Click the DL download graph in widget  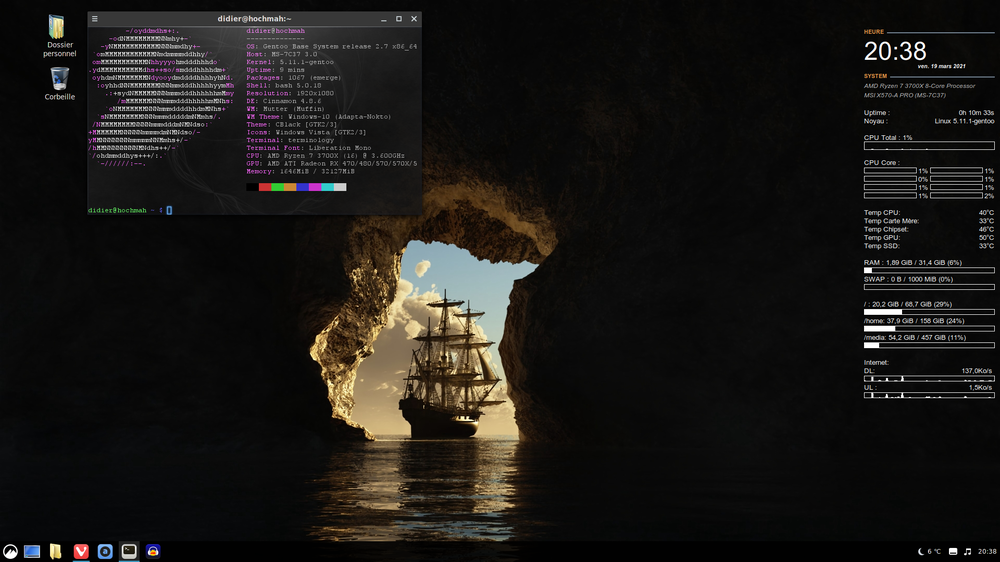coord(929,378)
